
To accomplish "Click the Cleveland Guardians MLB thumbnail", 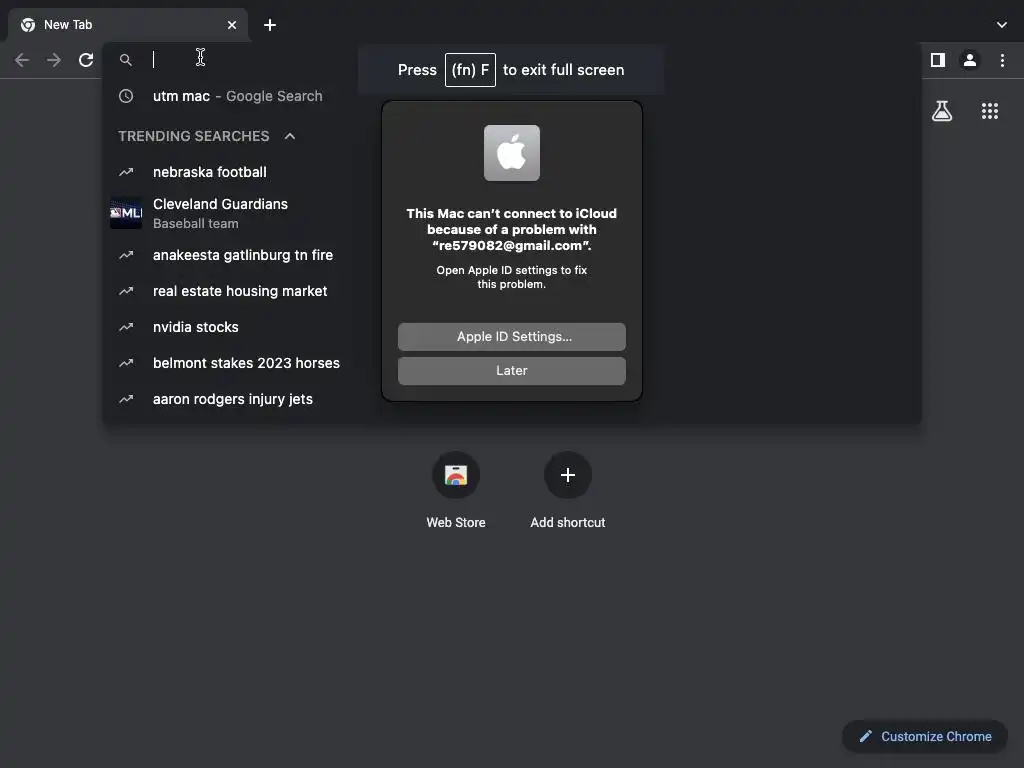I will point(126,213).
